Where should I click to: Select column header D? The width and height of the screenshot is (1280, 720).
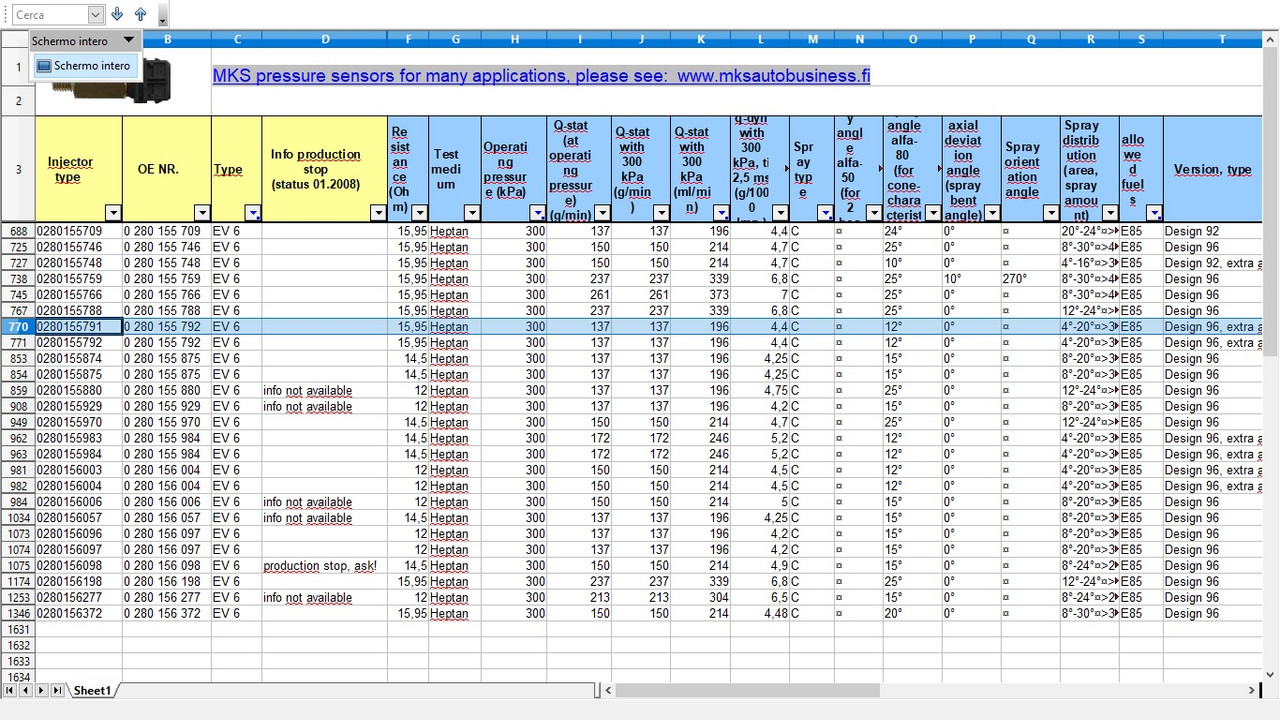[x=325, y=39]
